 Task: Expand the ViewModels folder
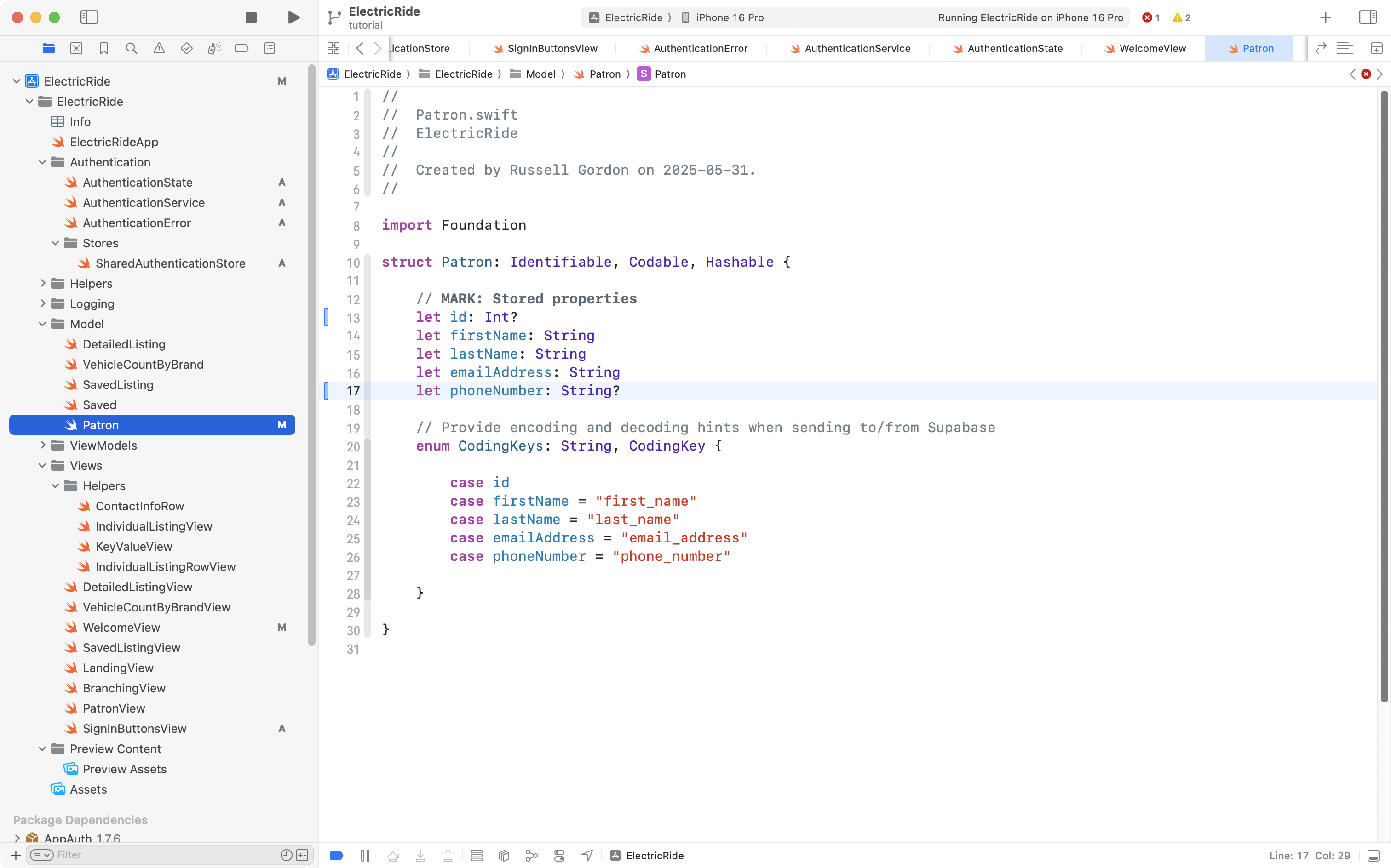(x=42, y=445)
